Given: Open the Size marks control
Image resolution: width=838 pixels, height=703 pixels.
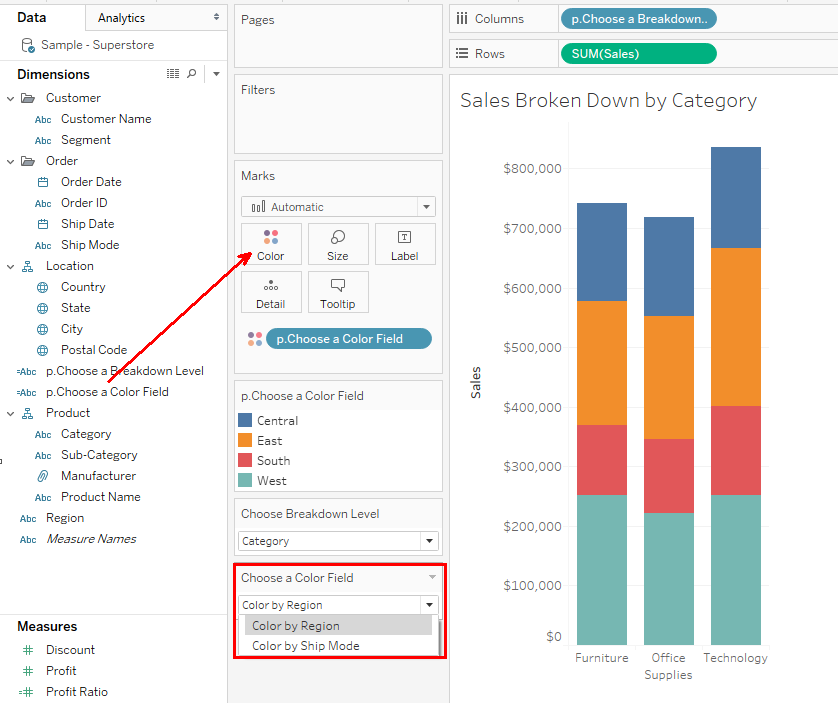Looking at the screenshot, I should (x=338, y=244).
